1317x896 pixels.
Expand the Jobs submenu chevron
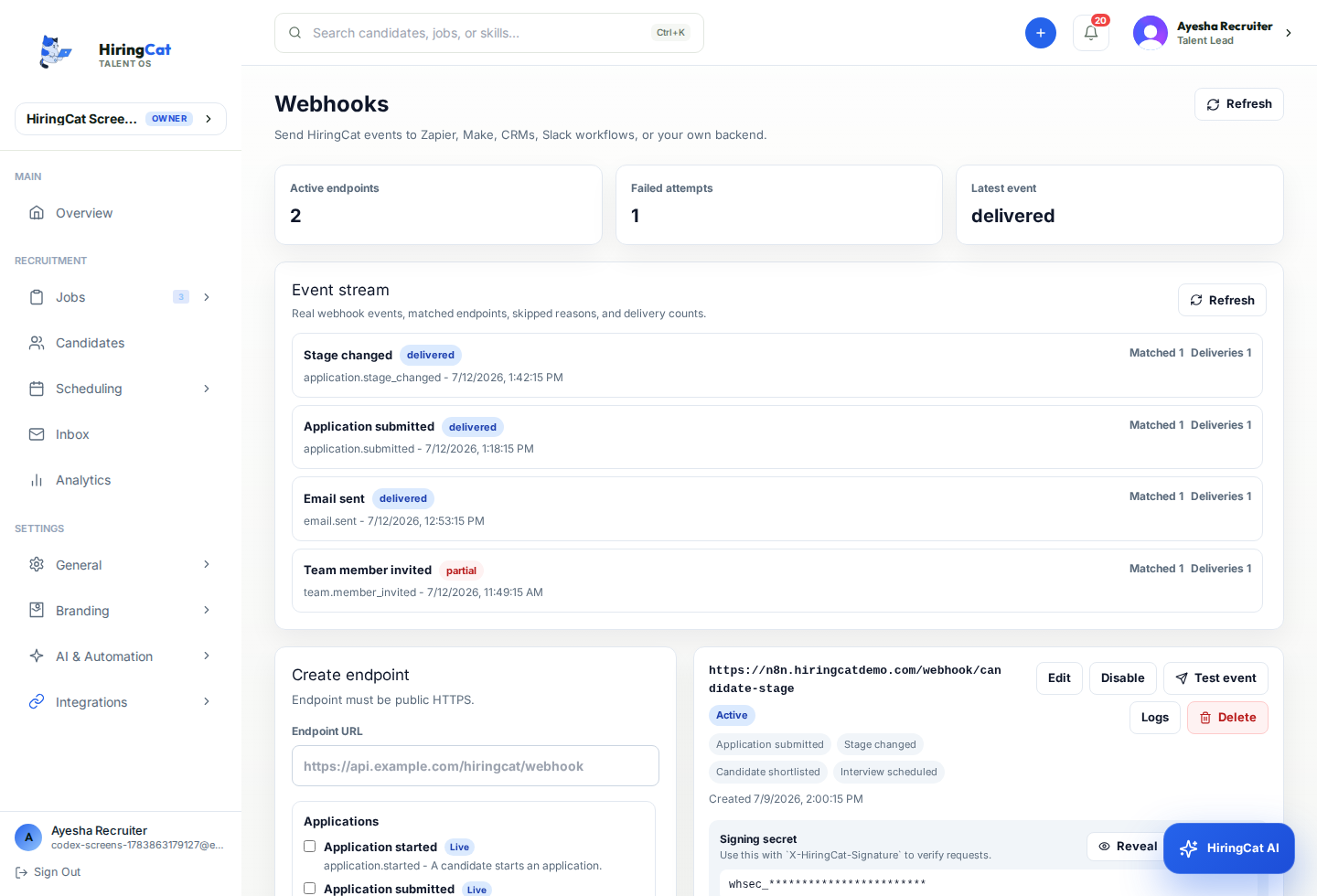(x=207, y=297)
